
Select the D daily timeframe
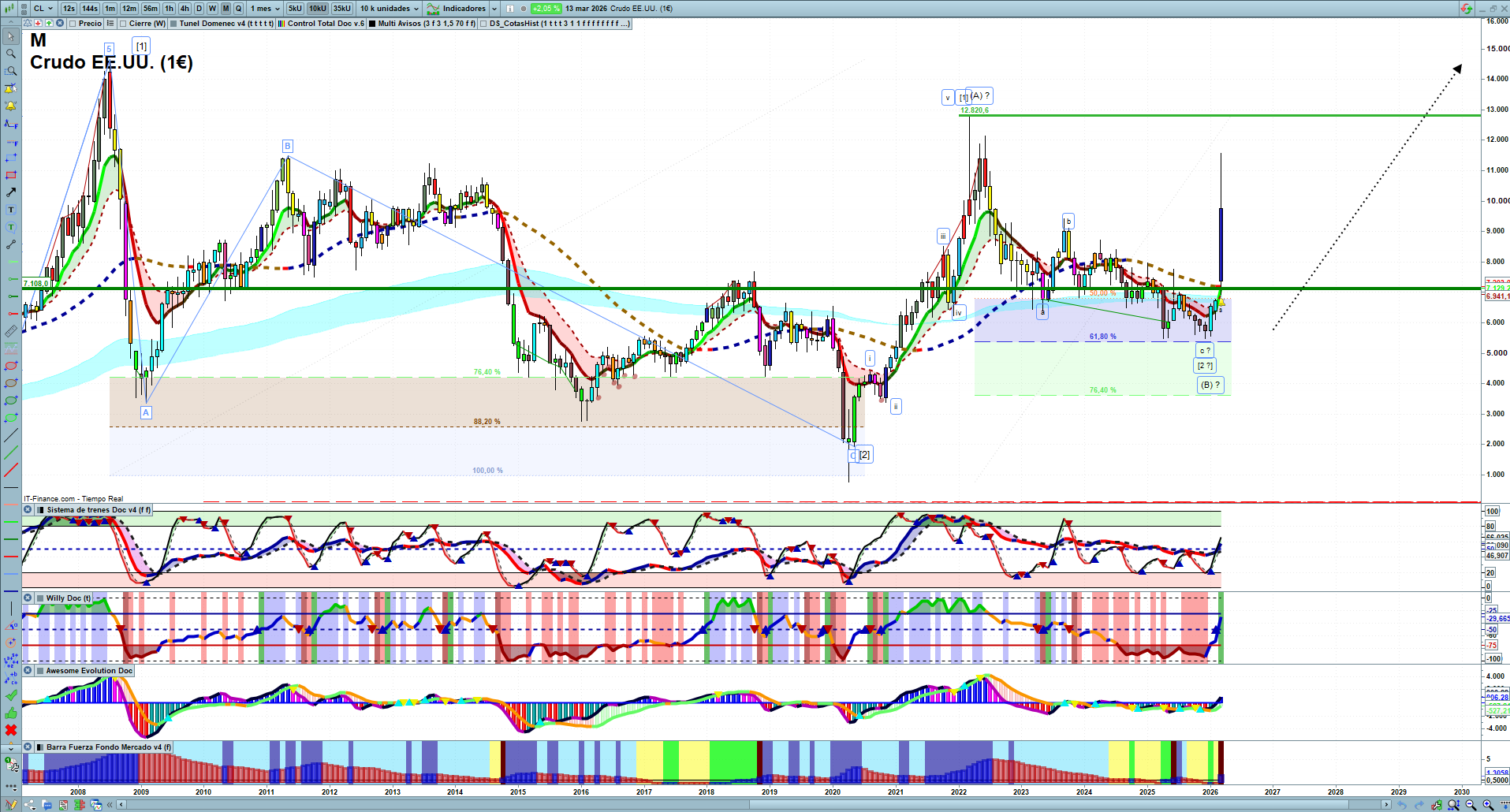pos(199,9)
